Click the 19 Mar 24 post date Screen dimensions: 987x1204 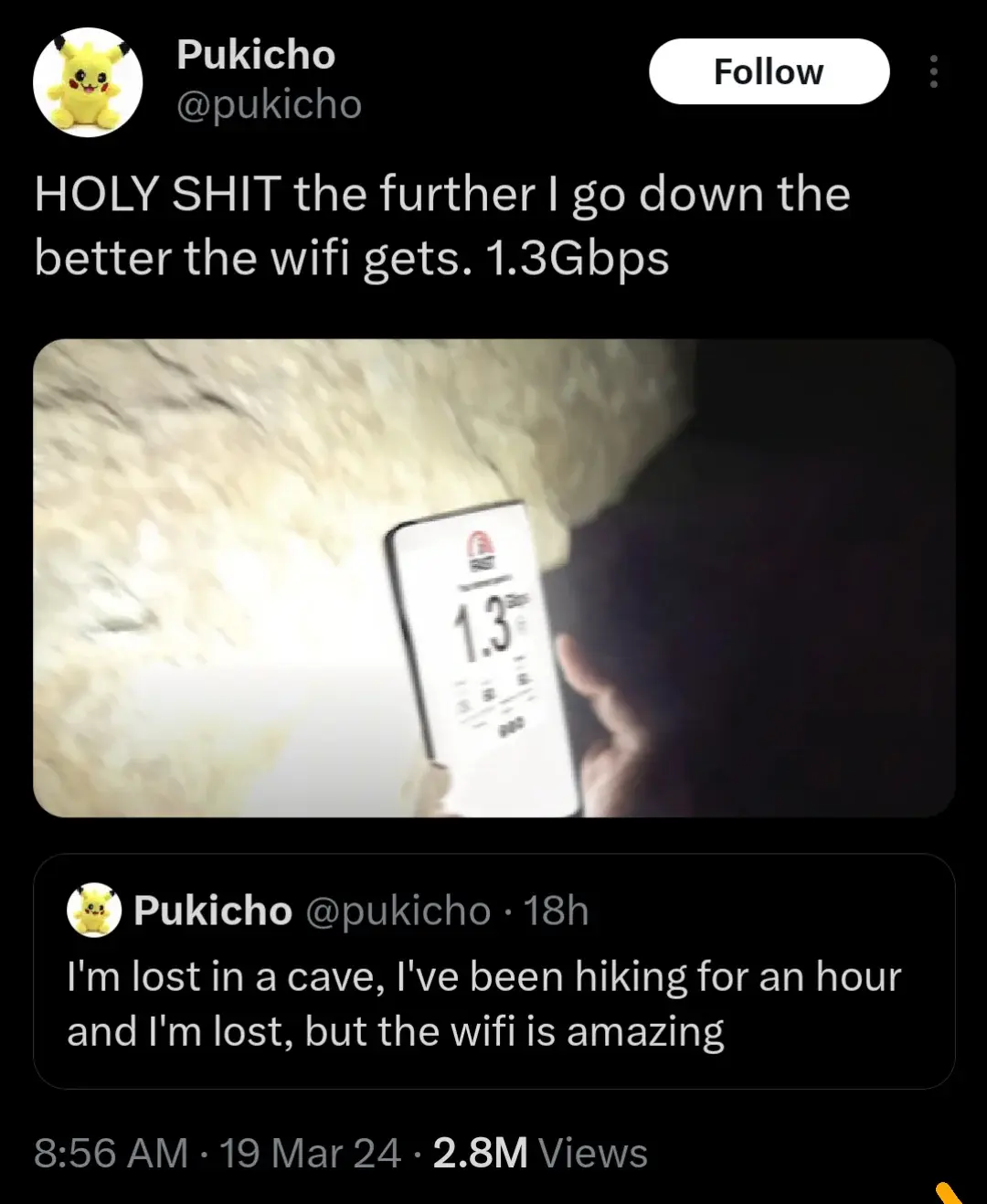click(x=310, y=1153)
